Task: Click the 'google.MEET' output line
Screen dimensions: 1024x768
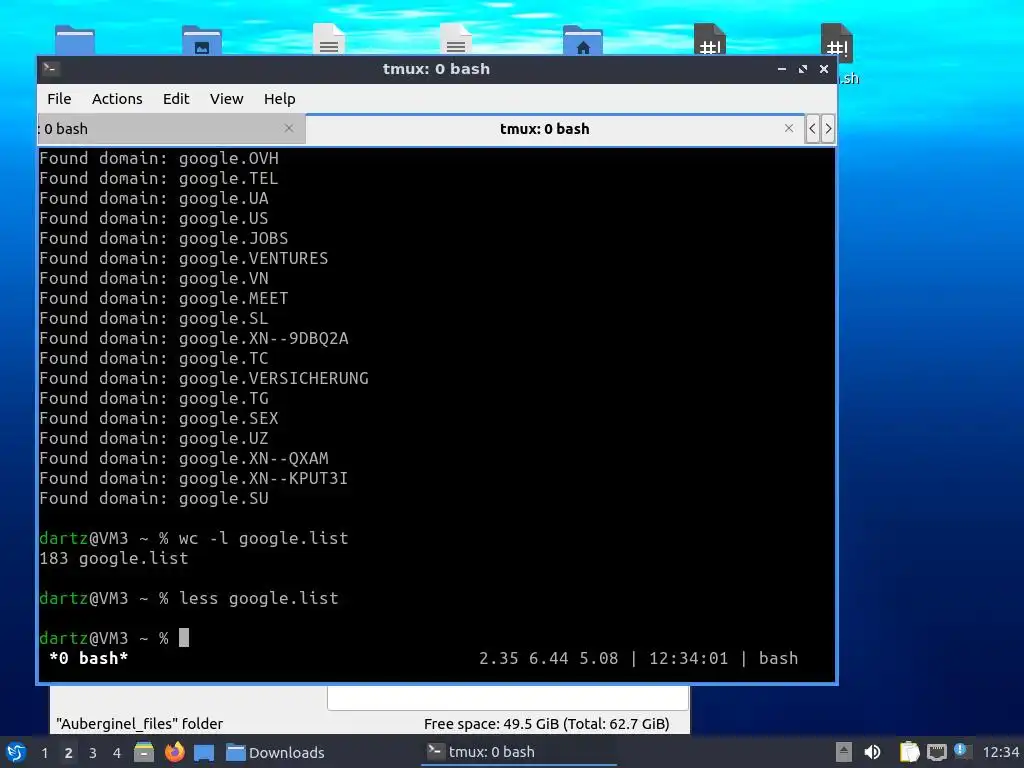Action: pyautogui.click(x=164, y=298)
